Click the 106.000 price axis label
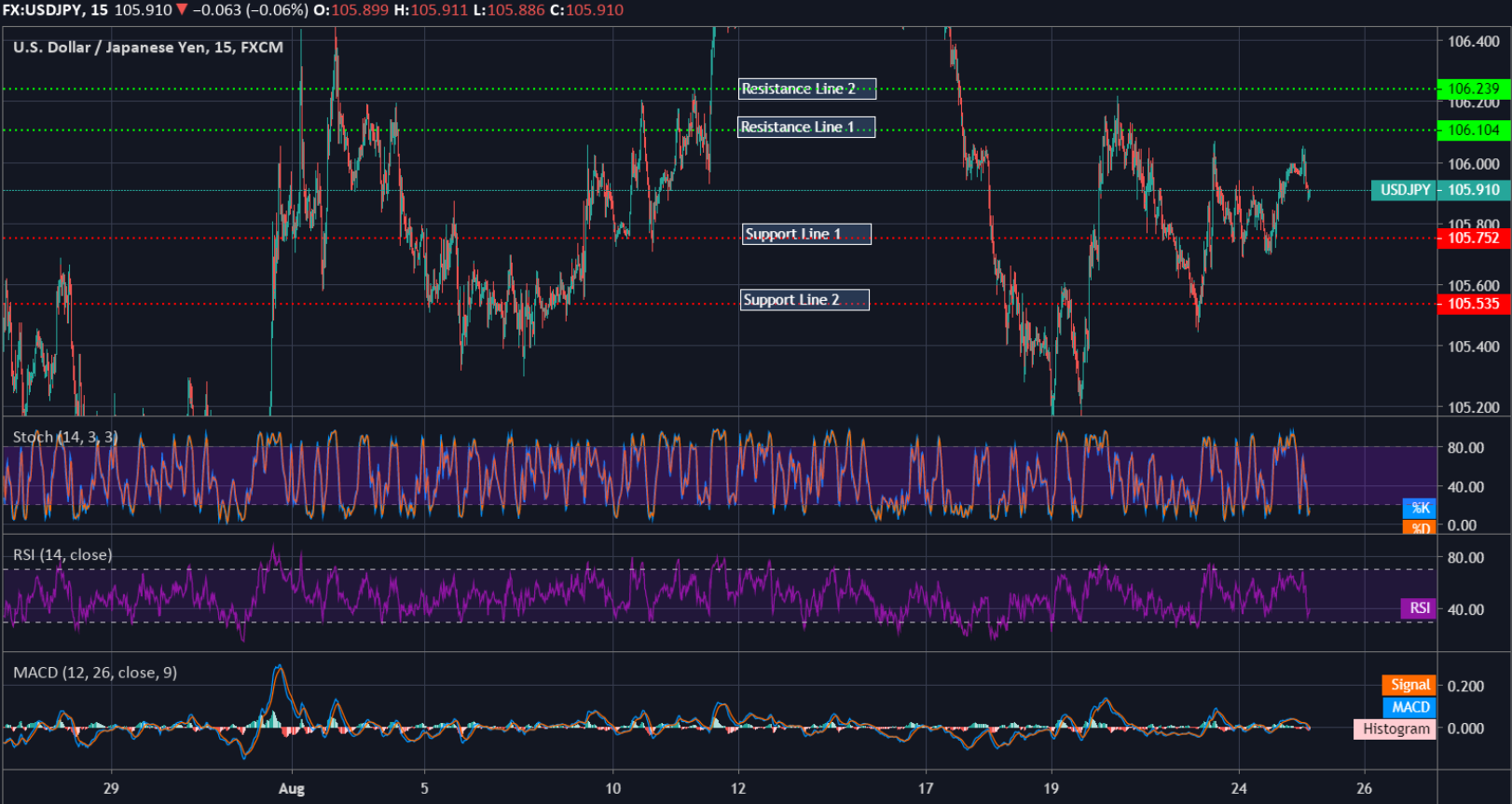 (1474, 164)
